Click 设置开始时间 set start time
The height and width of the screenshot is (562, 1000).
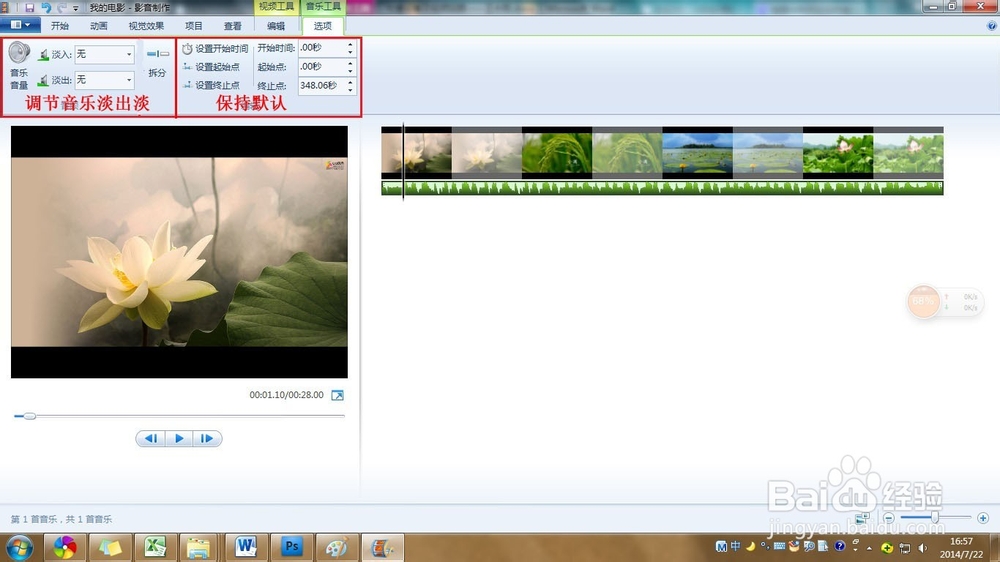[215, 48]
